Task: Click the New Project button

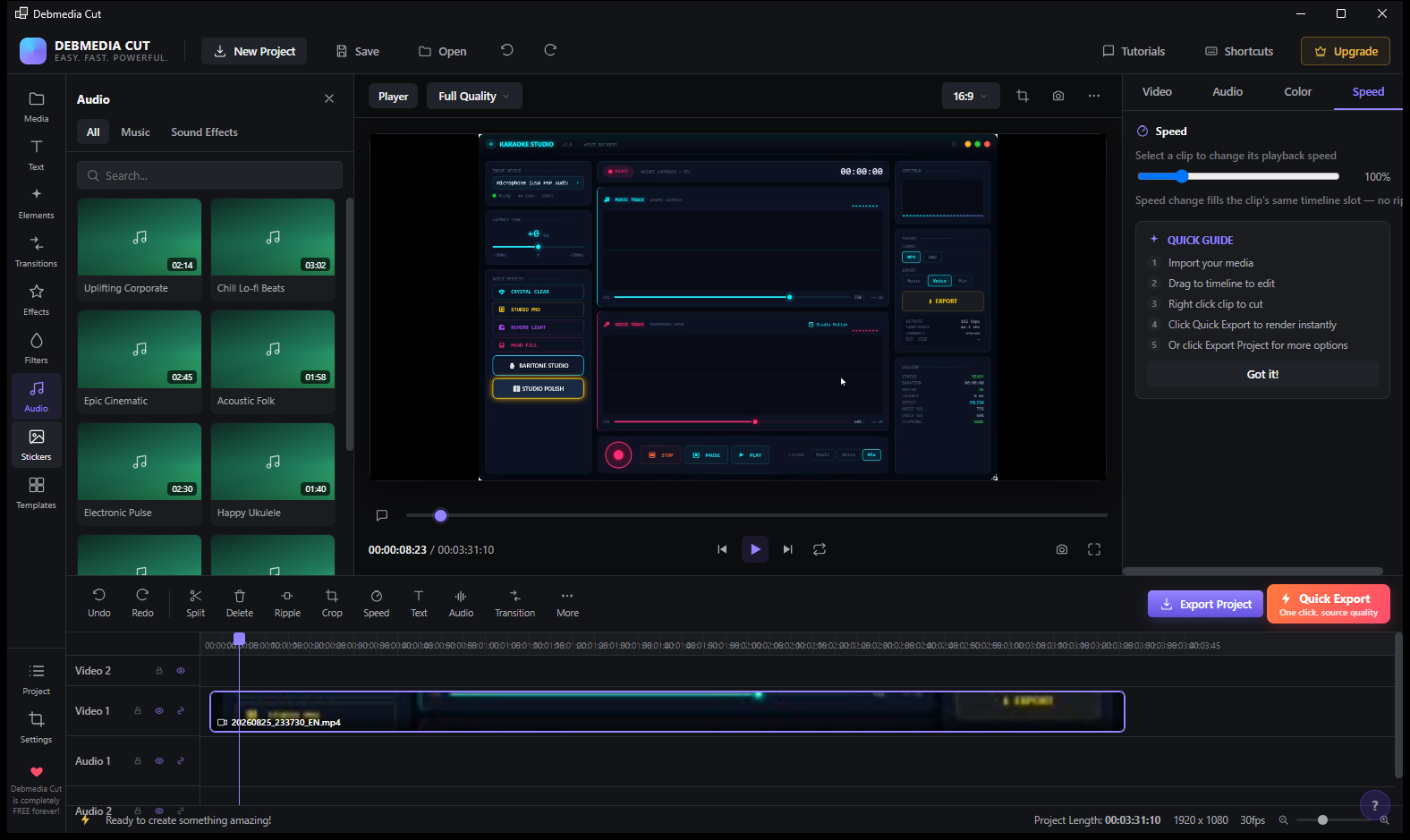Action: coord(254,51)
